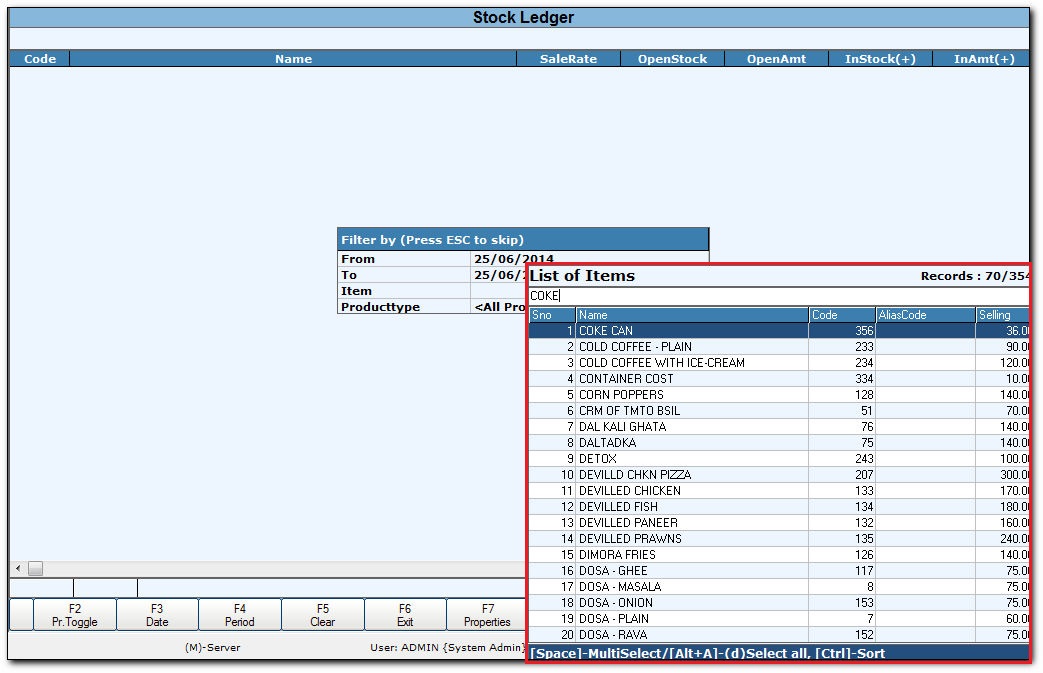Click the F6 Exit button
1043x673 pixels.
point(405,614)
